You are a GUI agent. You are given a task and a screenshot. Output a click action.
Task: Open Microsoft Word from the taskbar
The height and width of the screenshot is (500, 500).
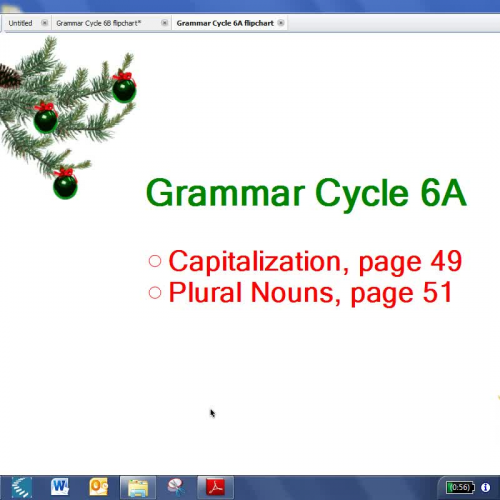(x=60, y=487)
